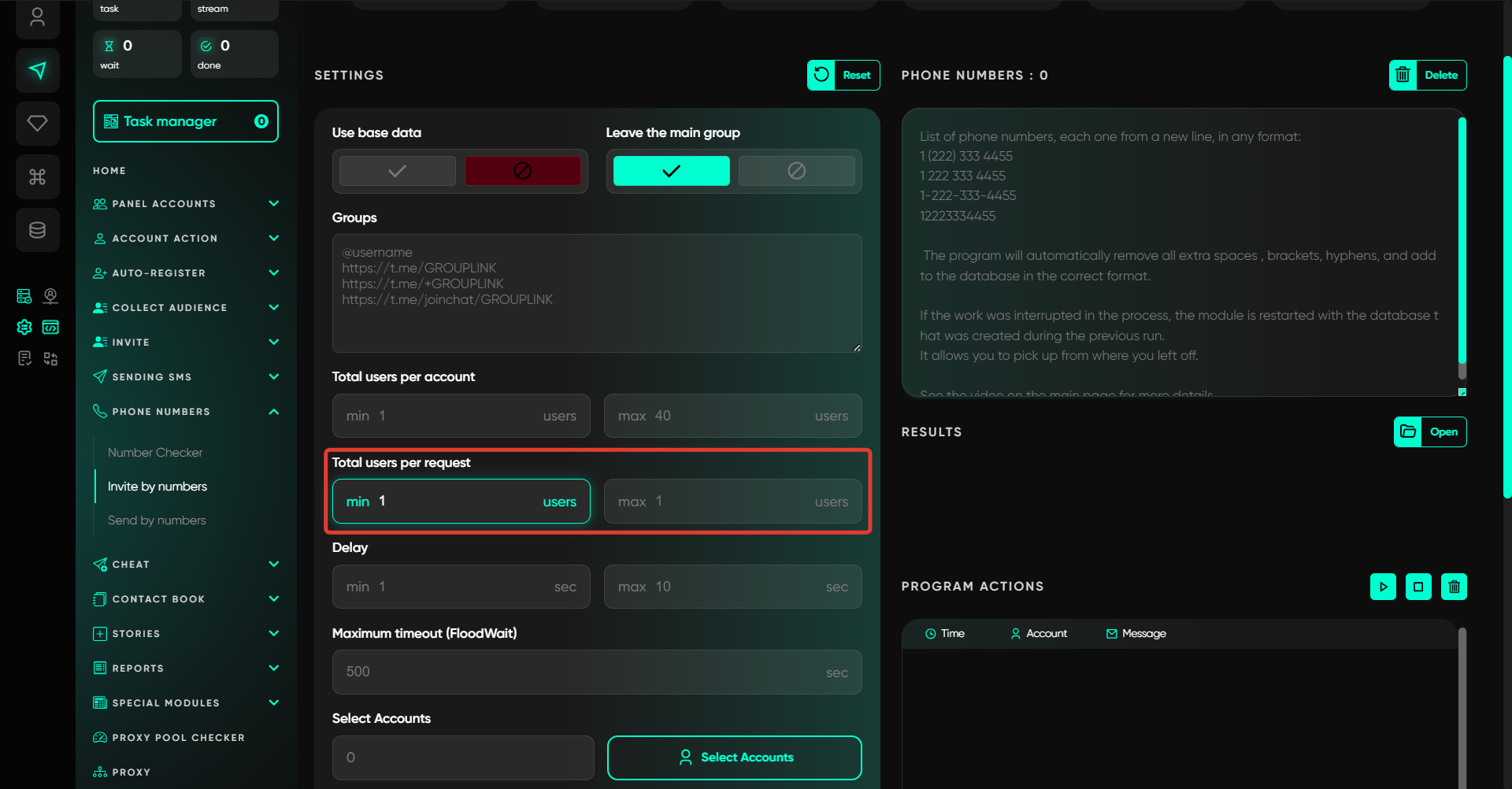The image size is (1512, 789).
Task: Open the database icon in left sidebar
Action: (37, 230)
